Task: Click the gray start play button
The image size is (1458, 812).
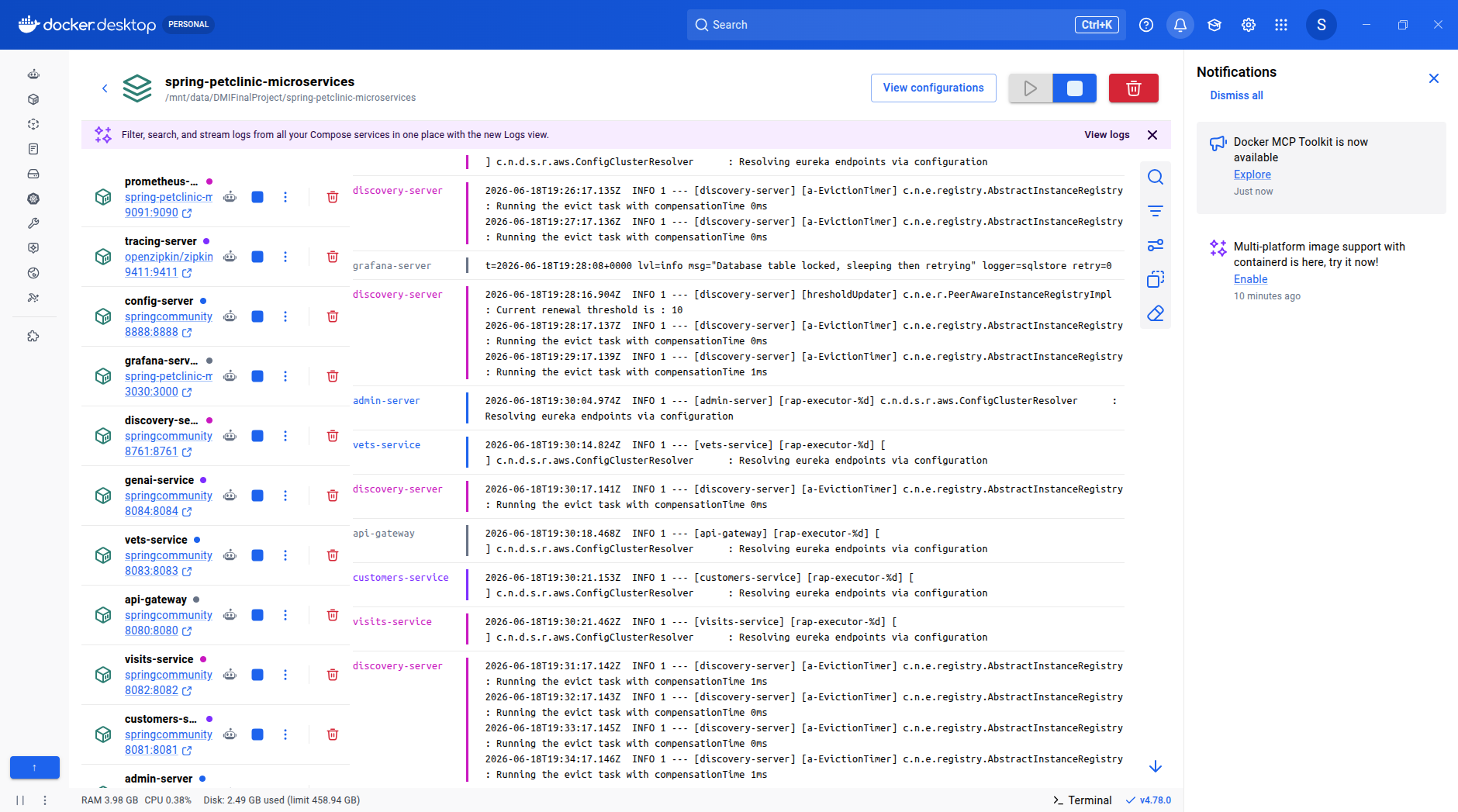Action: [1031, 88]
